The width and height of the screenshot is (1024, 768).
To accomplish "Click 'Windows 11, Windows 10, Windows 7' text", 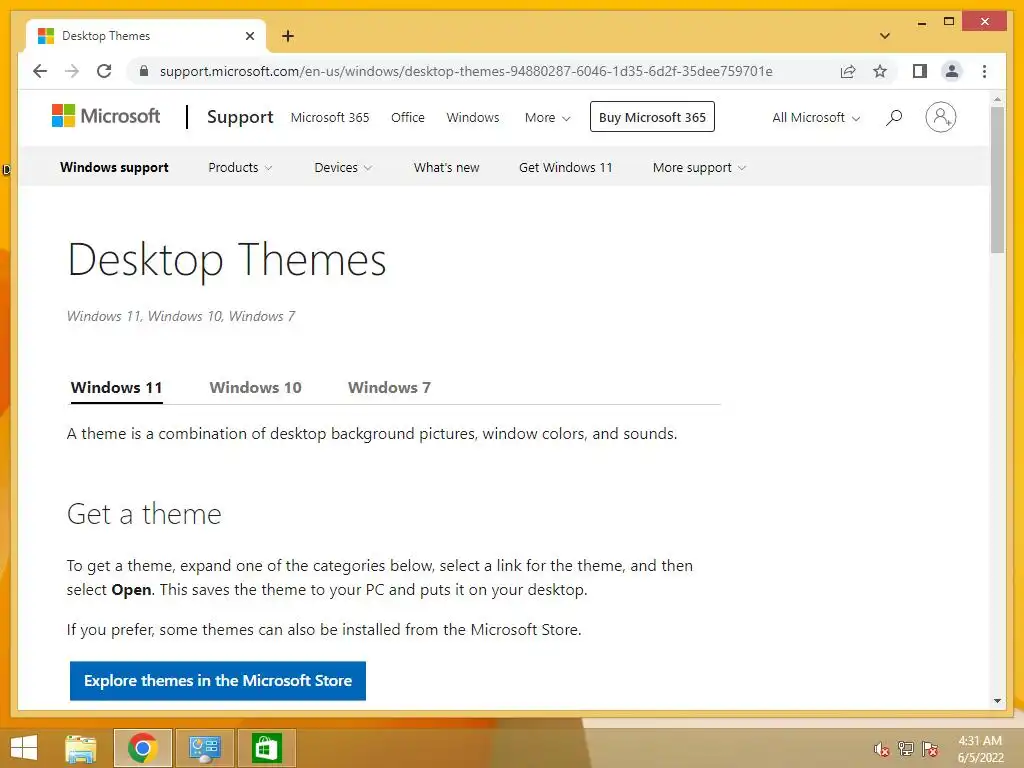I will (x=181, y=316).
